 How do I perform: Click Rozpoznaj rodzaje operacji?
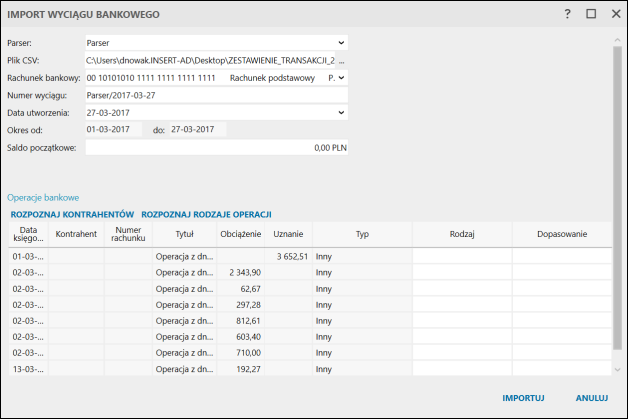[x=206, y=214]
